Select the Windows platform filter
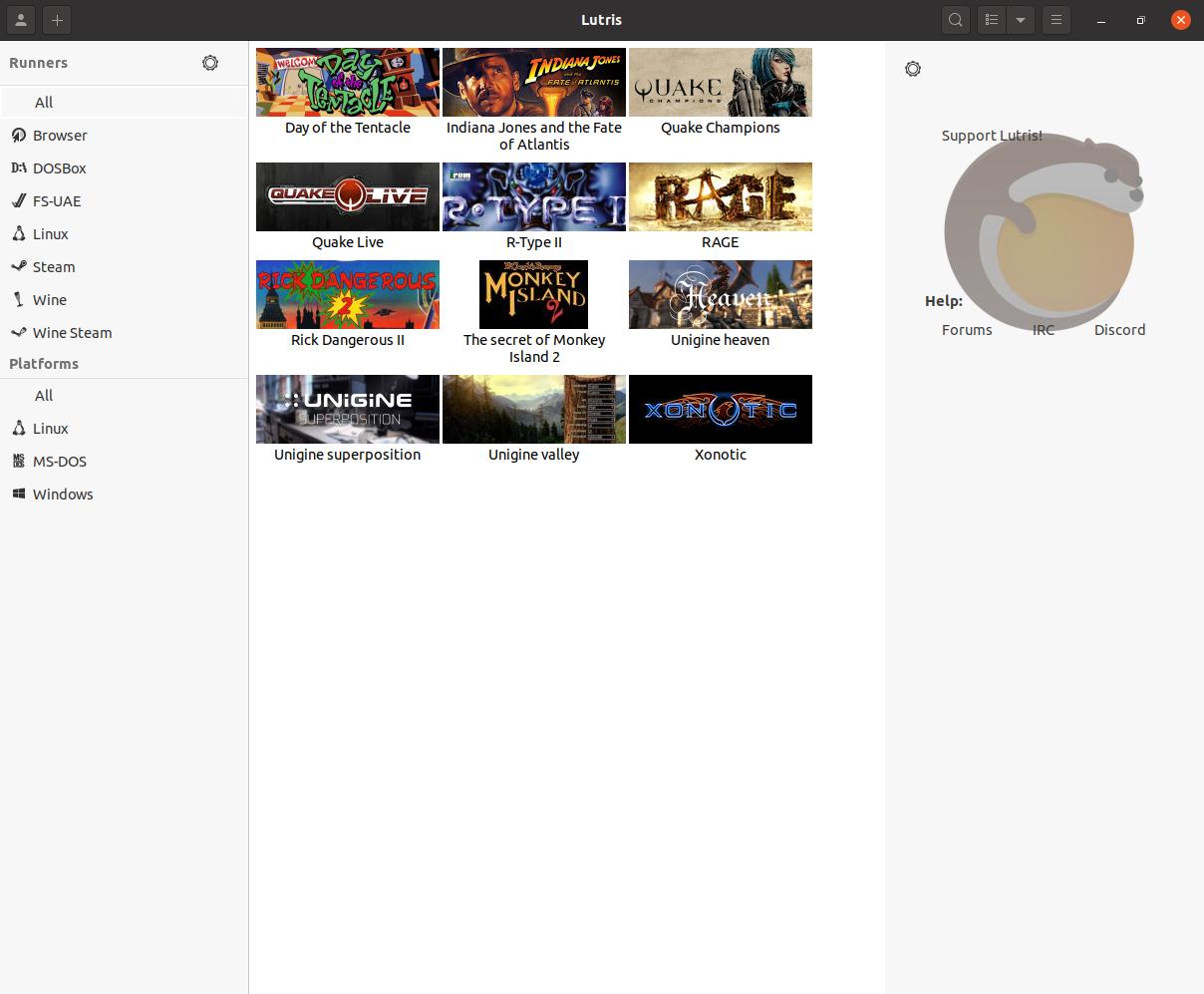This screenshot has height=994, width=1204. pyautogui.click(x=62, y=495)
